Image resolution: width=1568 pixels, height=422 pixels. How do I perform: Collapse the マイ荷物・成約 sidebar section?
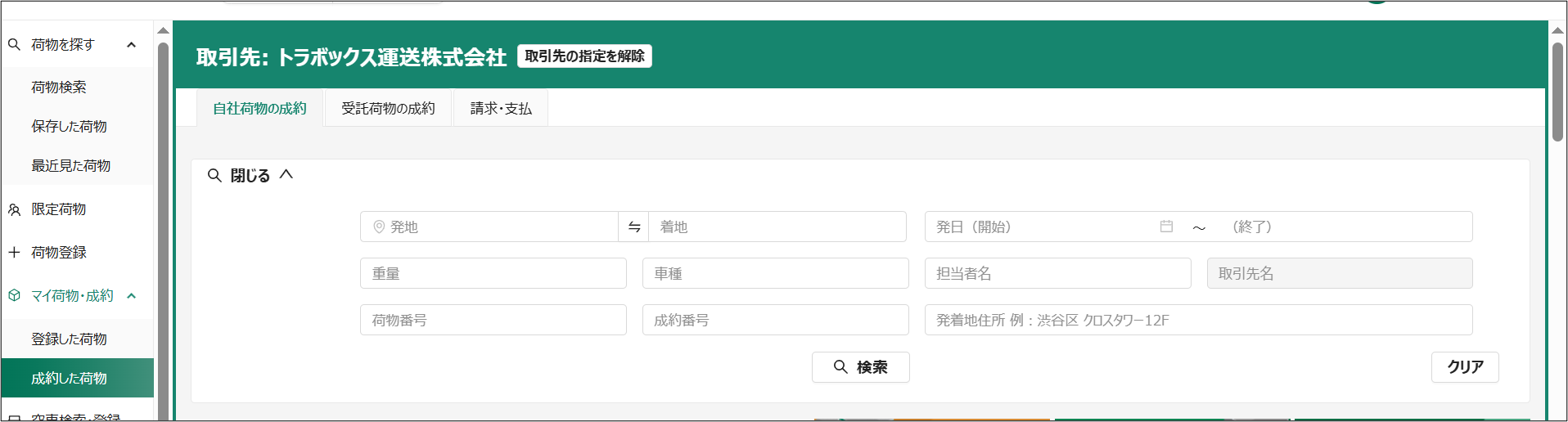pos(131,296)
